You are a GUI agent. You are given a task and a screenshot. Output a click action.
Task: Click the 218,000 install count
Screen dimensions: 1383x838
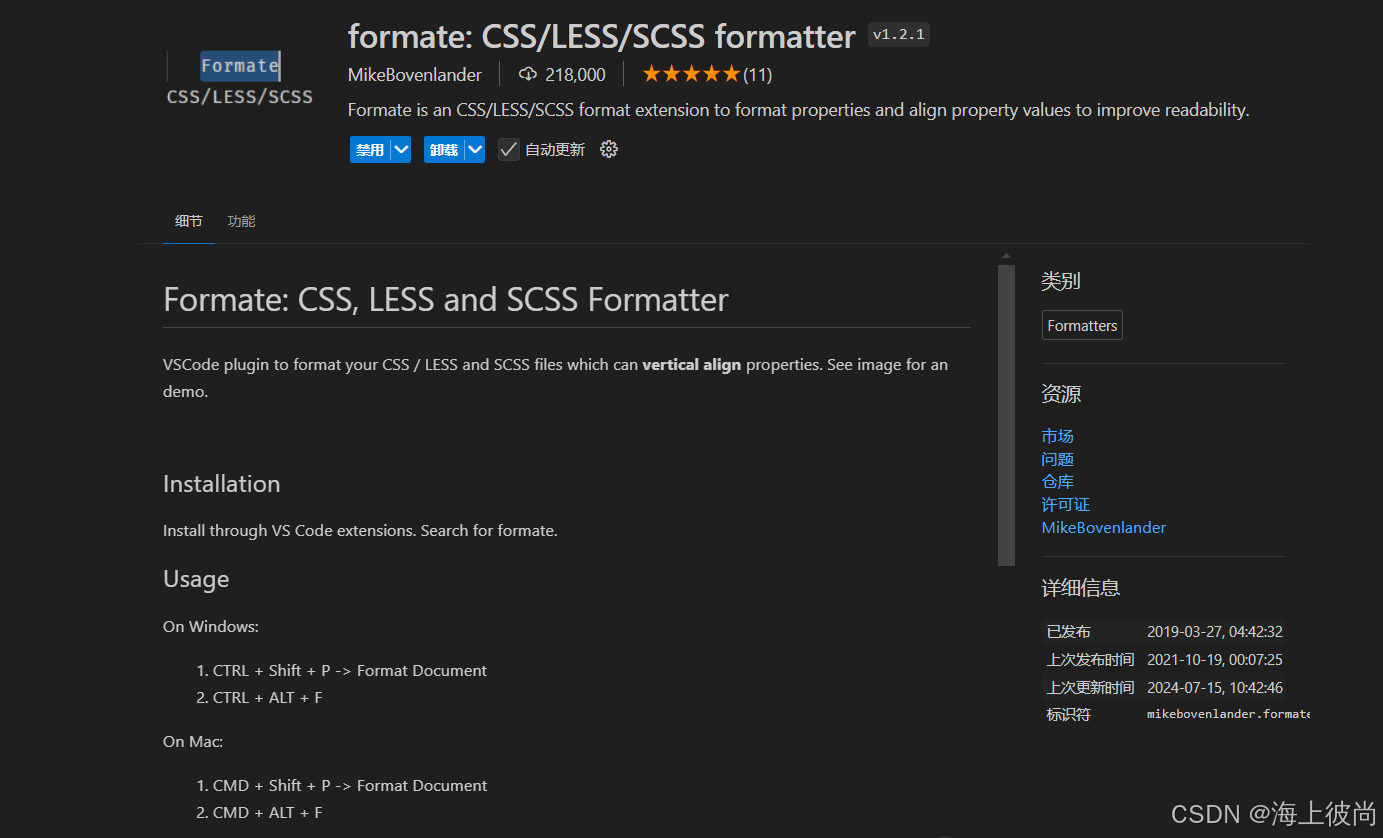[575, 75]
